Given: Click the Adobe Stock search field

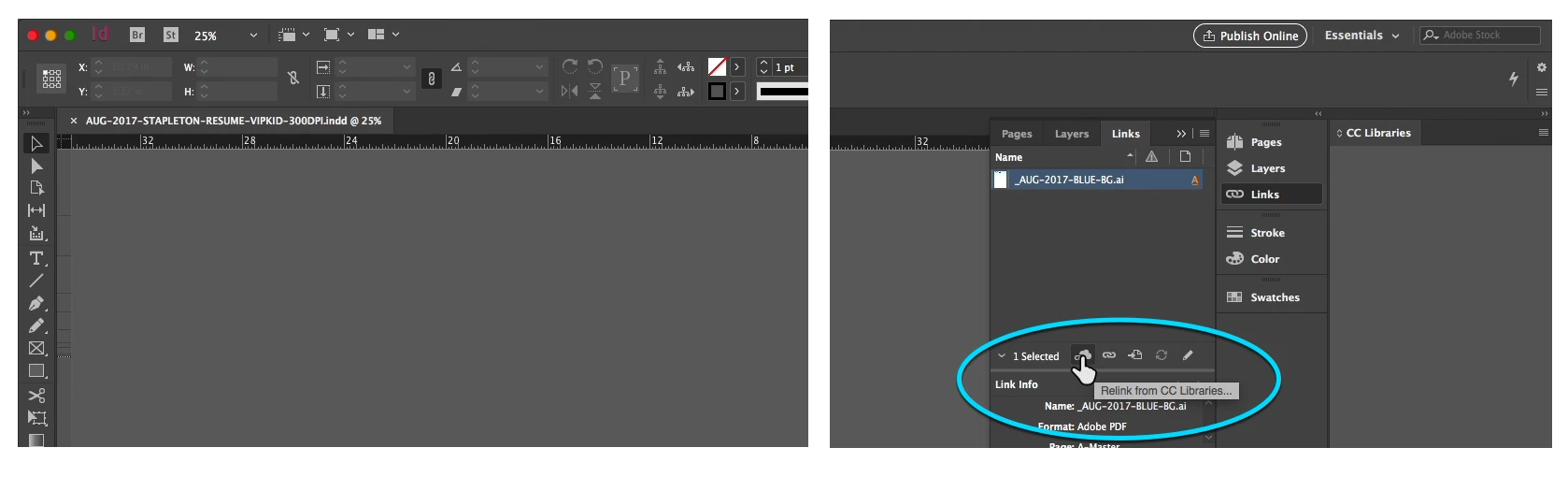Looking at the screenshot, I should pos(1480,36).
